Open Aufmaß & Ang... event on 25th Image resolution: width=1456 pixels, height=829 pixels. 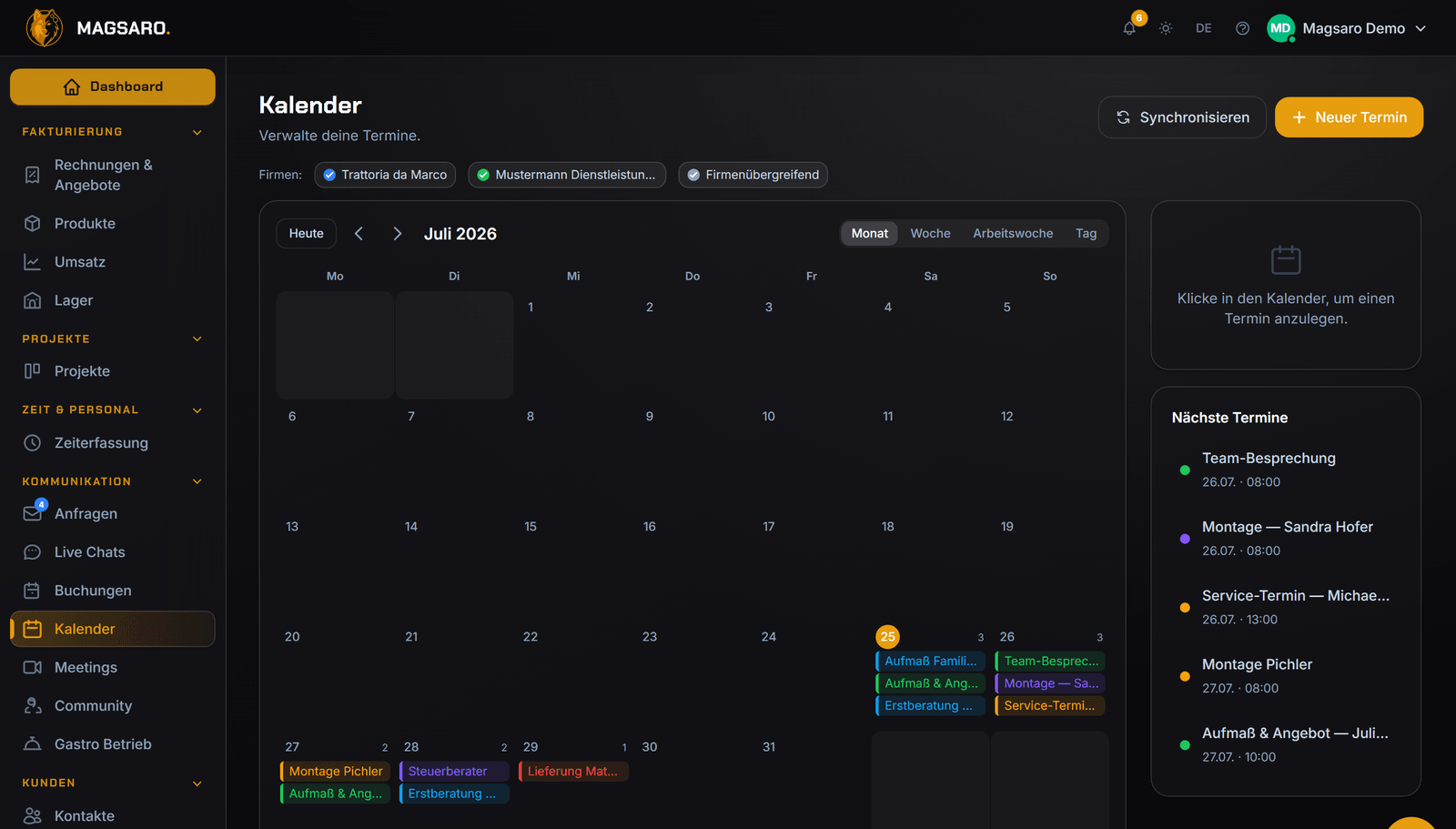930,683
